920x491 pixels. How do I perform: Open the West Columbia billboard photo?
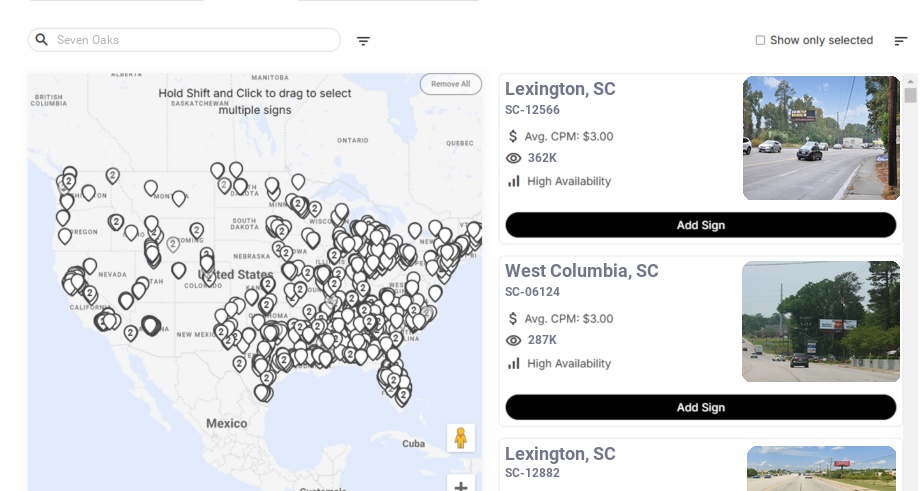coord(821,322)
